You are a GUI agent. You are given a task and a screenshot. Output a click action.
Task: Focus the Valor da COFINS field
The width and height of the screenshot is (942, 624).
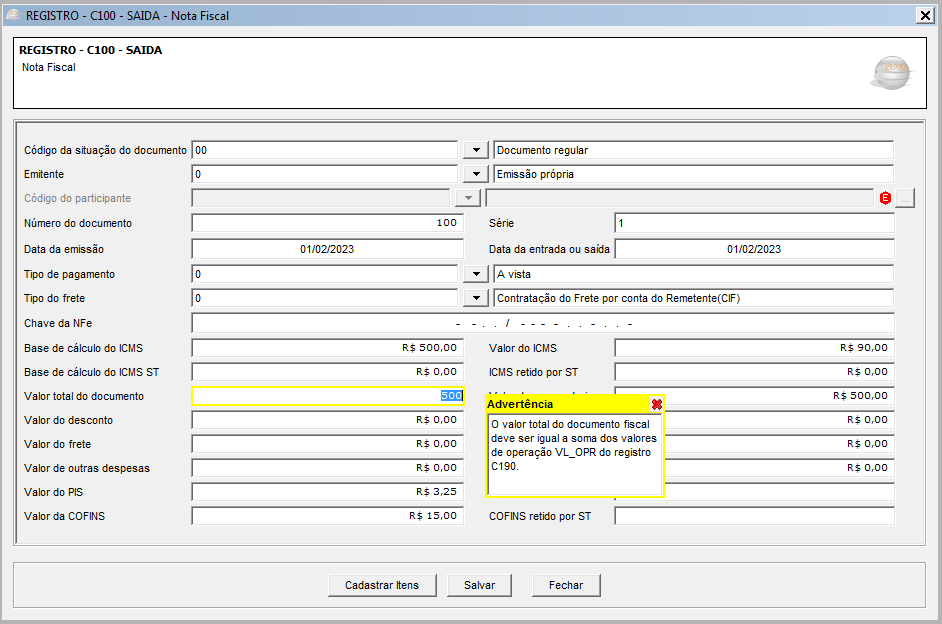coord(327,516)
